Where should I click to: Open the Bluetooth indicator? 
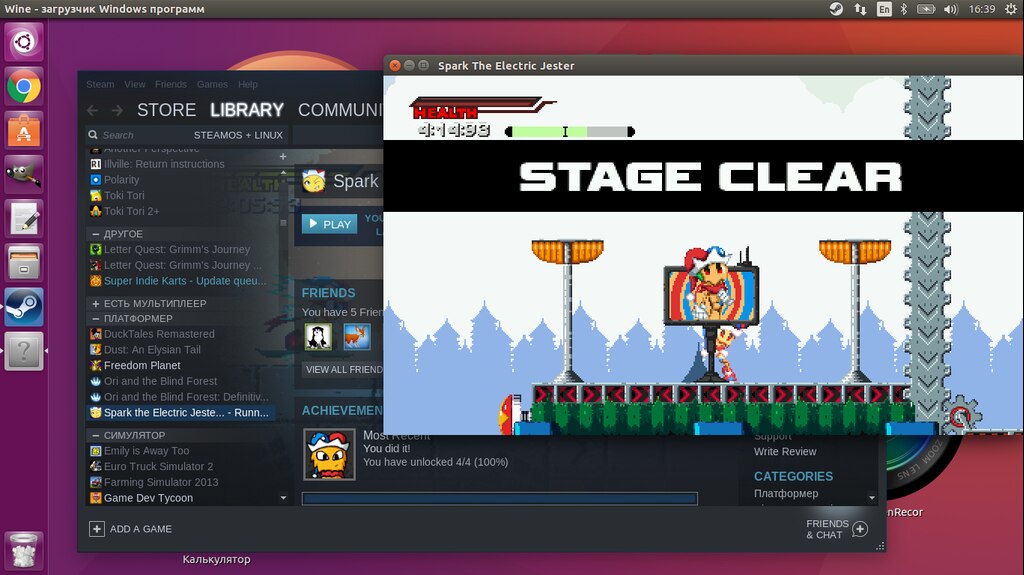coord(904,9)
